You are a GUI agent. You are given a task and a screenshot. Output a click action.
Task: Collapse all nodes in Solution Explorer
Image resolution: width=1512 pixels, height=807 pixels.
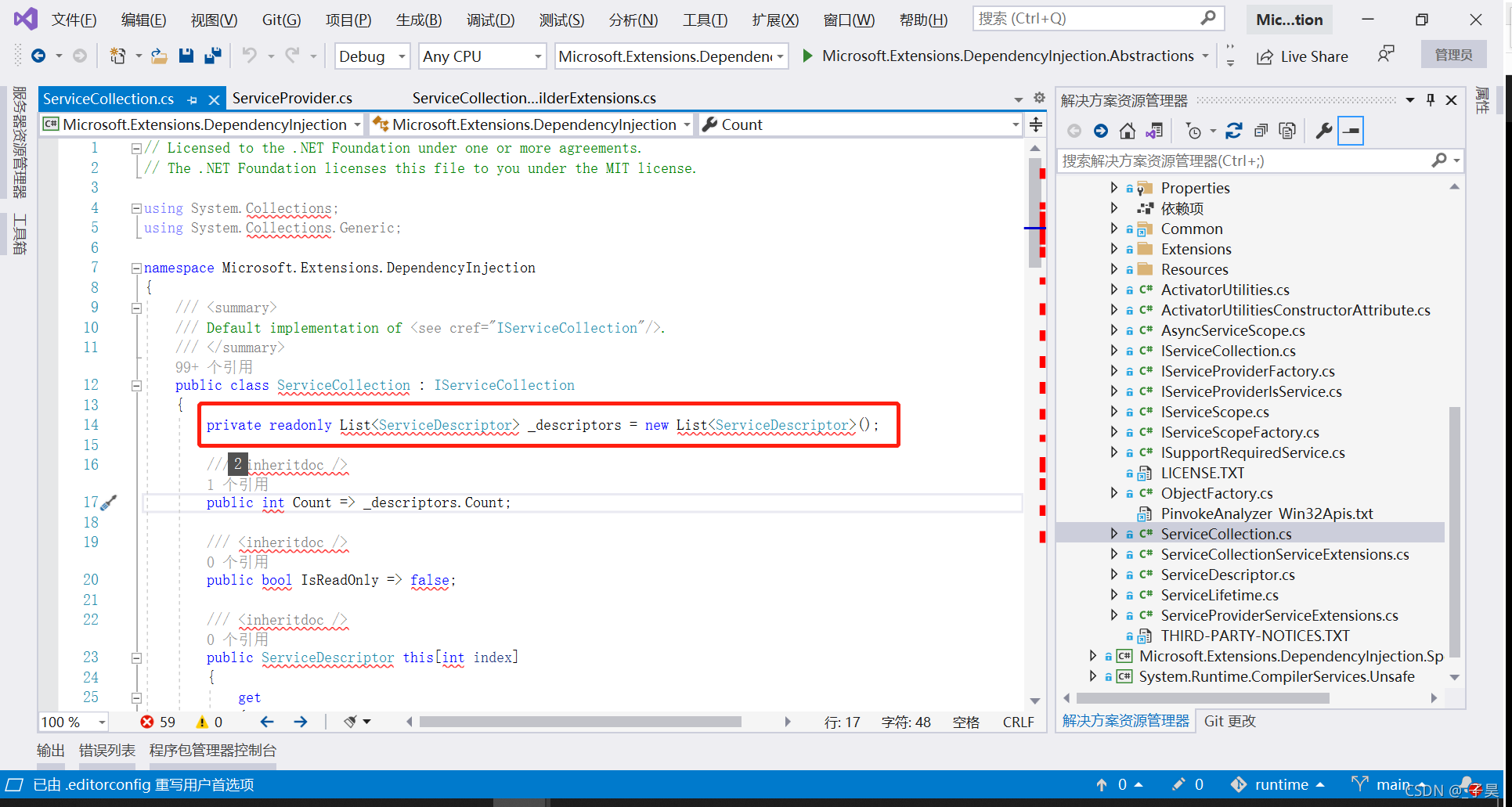[1261, 131]
